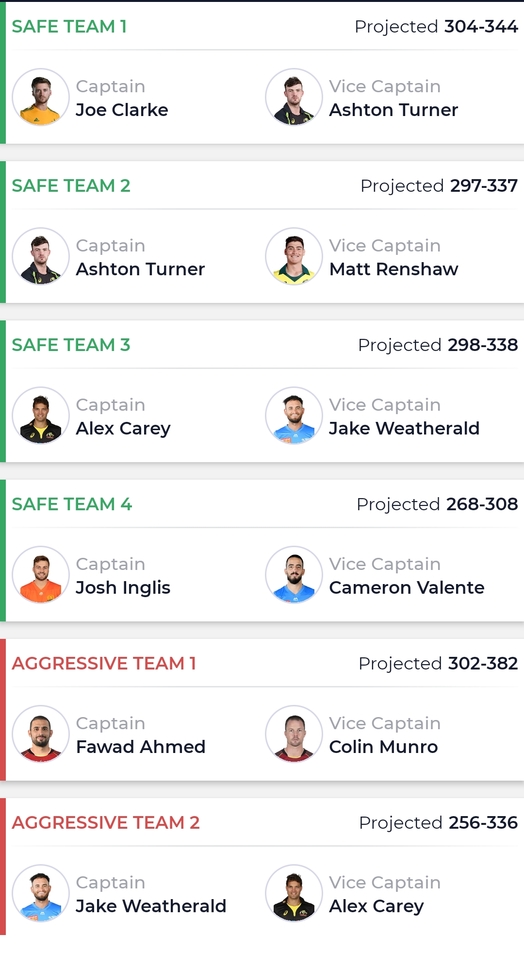Image resolution: width=524 pixels, height=953 pixels.
Task: Select the AGGRESSIVE TEAM 2 heading
Action: (x=106, y=823)
